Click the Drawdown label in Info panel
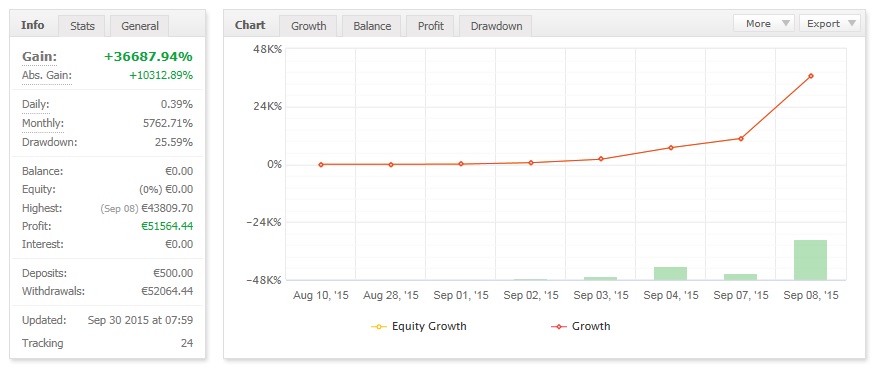This screenshot has width=876, height=370. pos(50,142)
